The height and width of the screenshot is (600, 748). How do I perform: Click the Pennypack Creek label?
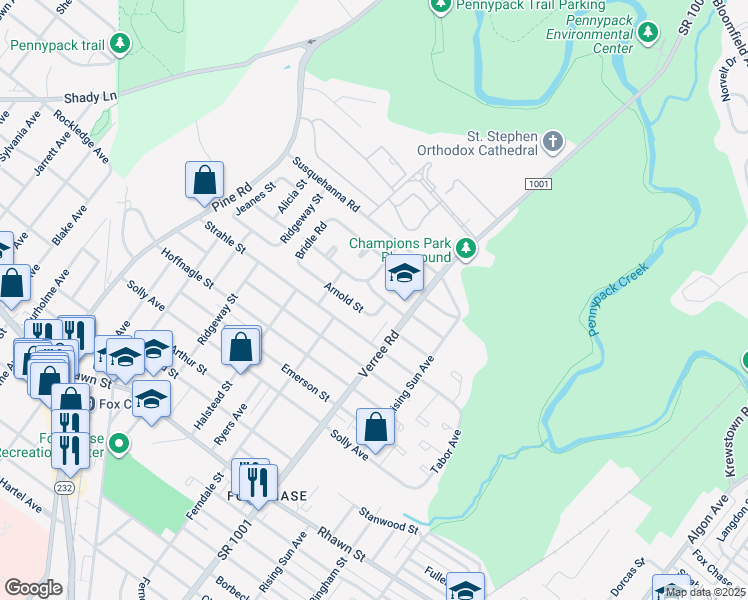pyautogui.click(x=618, y=300)
